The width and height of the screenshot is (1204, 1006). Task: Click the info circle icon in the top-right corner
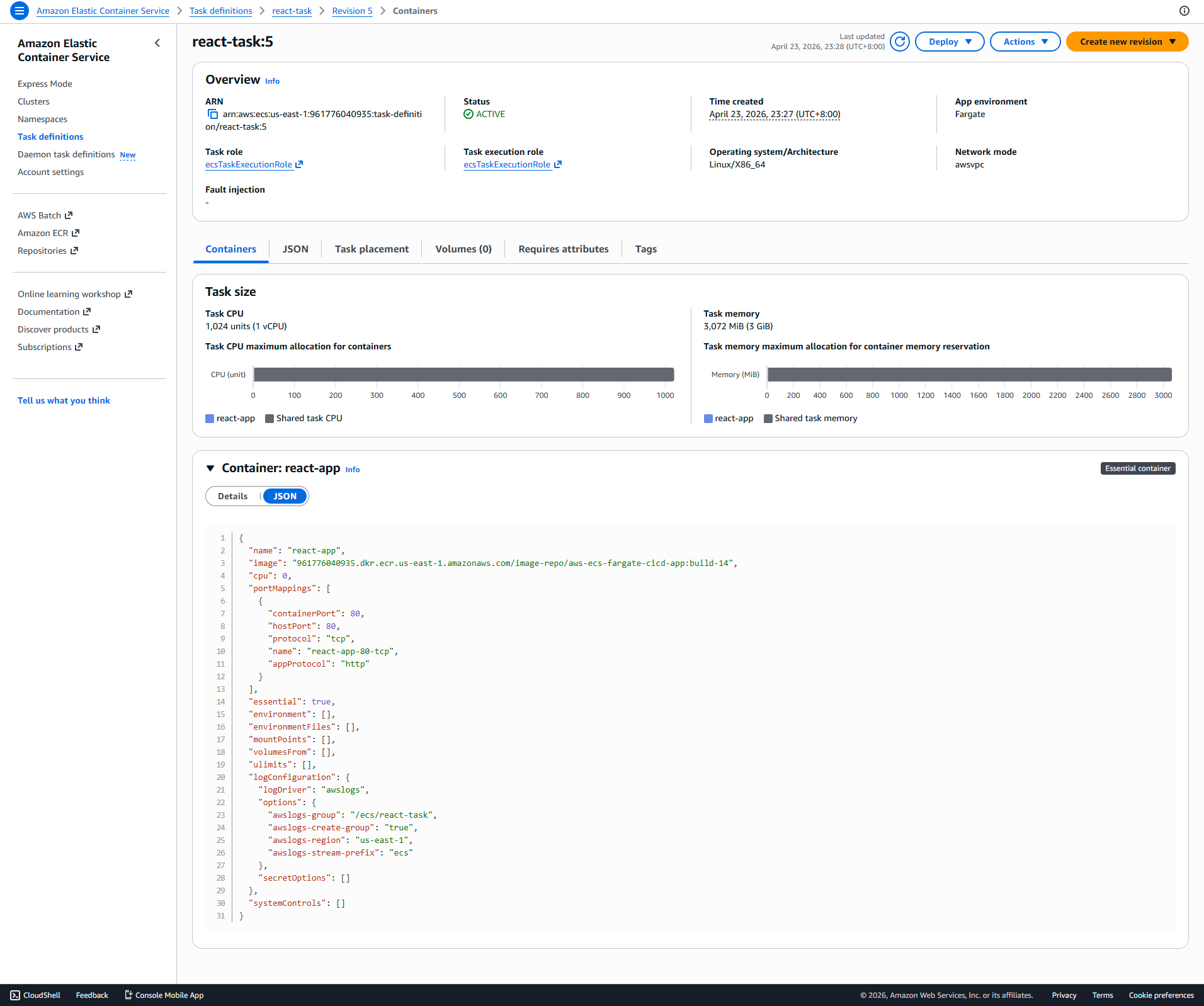point(1184,11)
